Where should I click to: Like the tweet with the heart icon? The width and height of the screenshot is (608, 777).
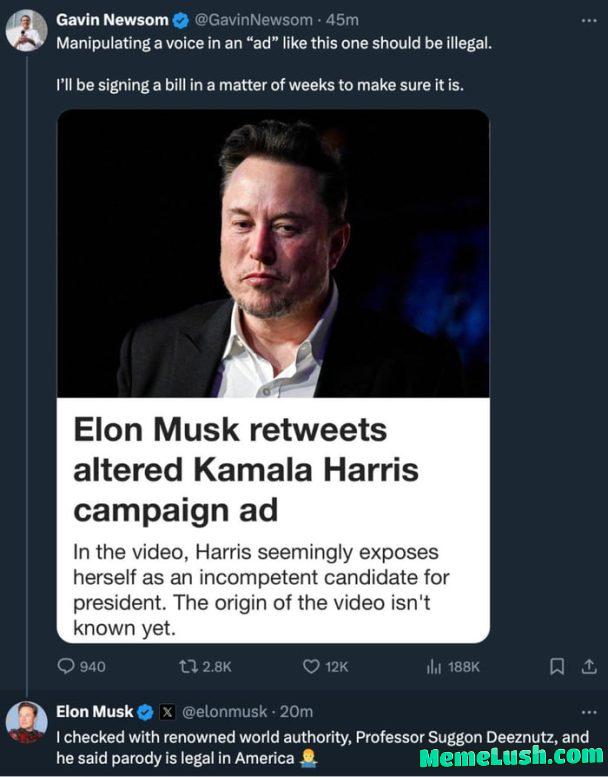click(x=311, y=666)
